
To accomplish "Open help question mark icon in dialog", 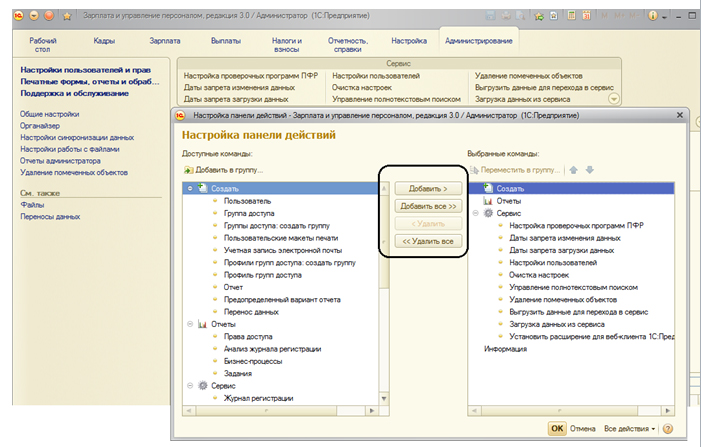I will pos(667,429).
